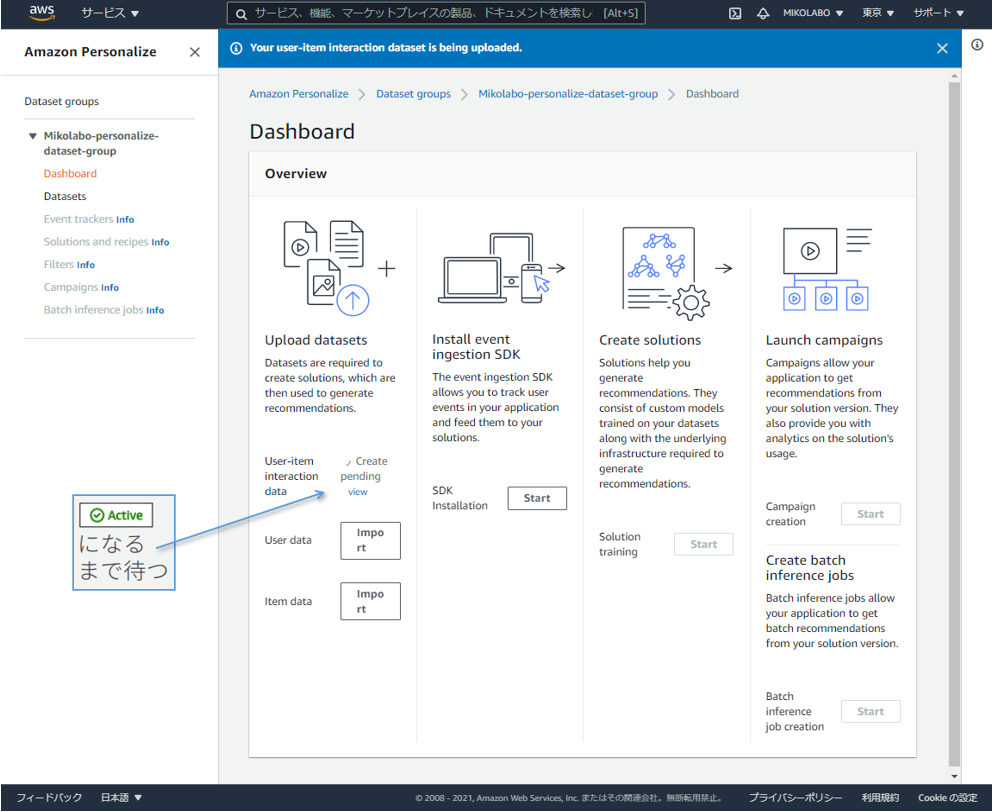This screenshot has width=992, height=812.
Task: Click Info link next to Campaigns
Action: (x=110, y=288)
